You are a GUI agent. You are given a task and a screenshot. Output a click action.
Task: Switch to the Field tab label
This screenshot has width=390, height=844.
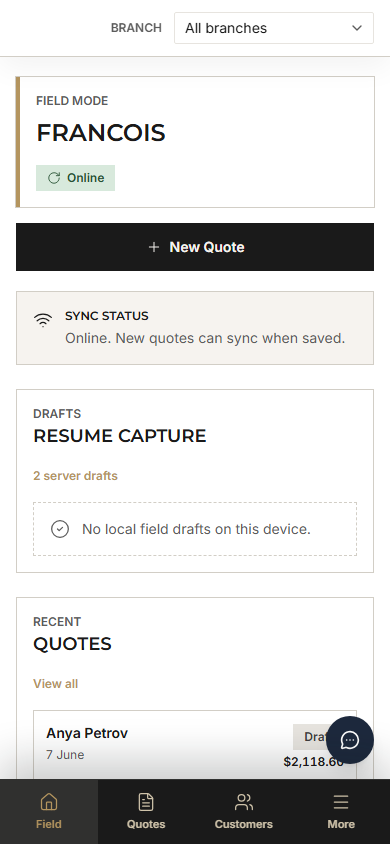[48, 824]
